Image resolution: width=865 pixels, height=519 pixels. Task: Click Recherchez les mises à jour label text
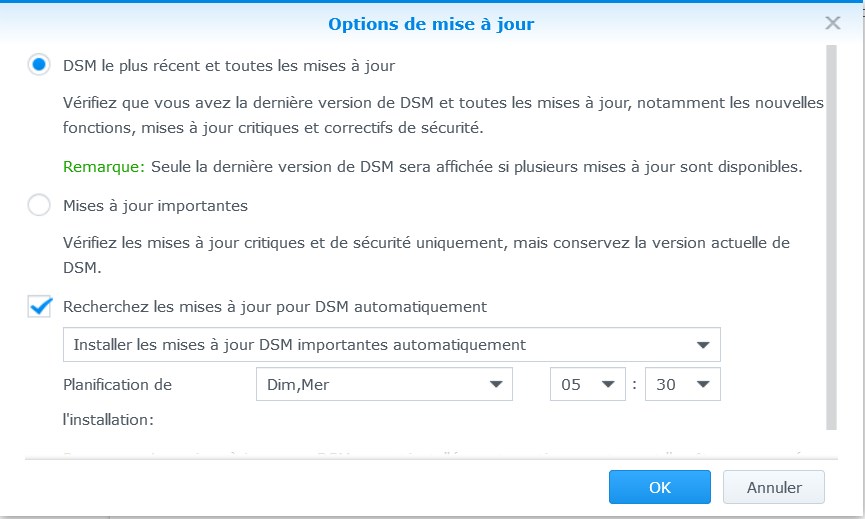(x=275, y=307)
